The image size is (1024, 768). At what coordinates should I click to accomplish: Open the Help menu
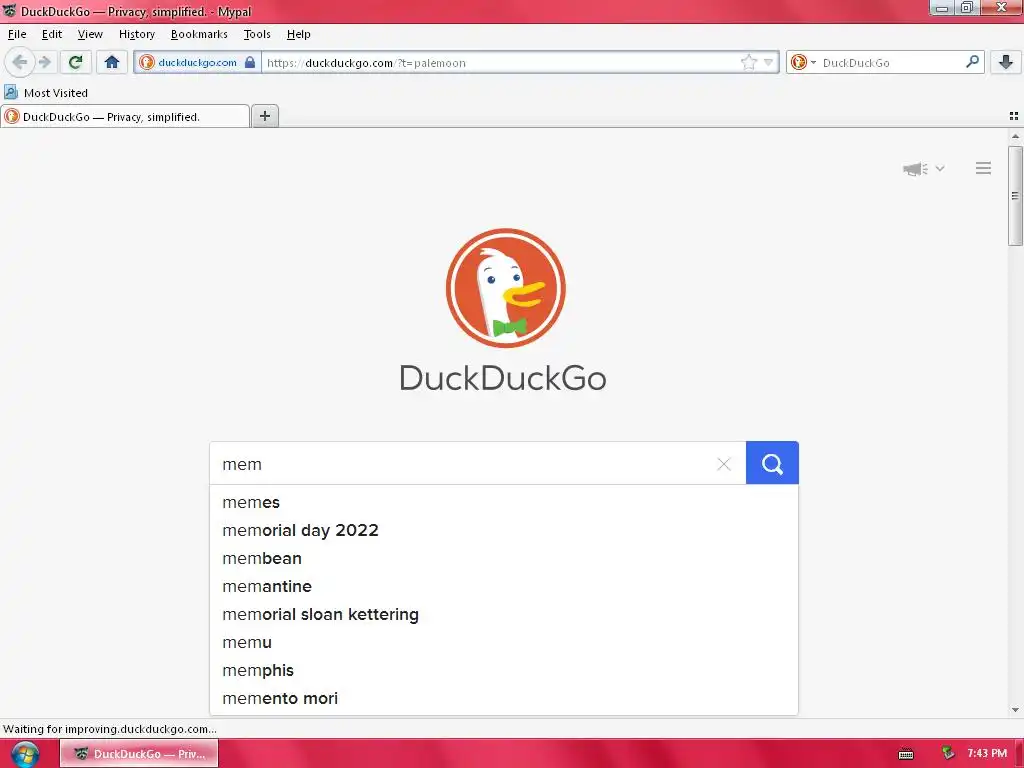[298, 34]
